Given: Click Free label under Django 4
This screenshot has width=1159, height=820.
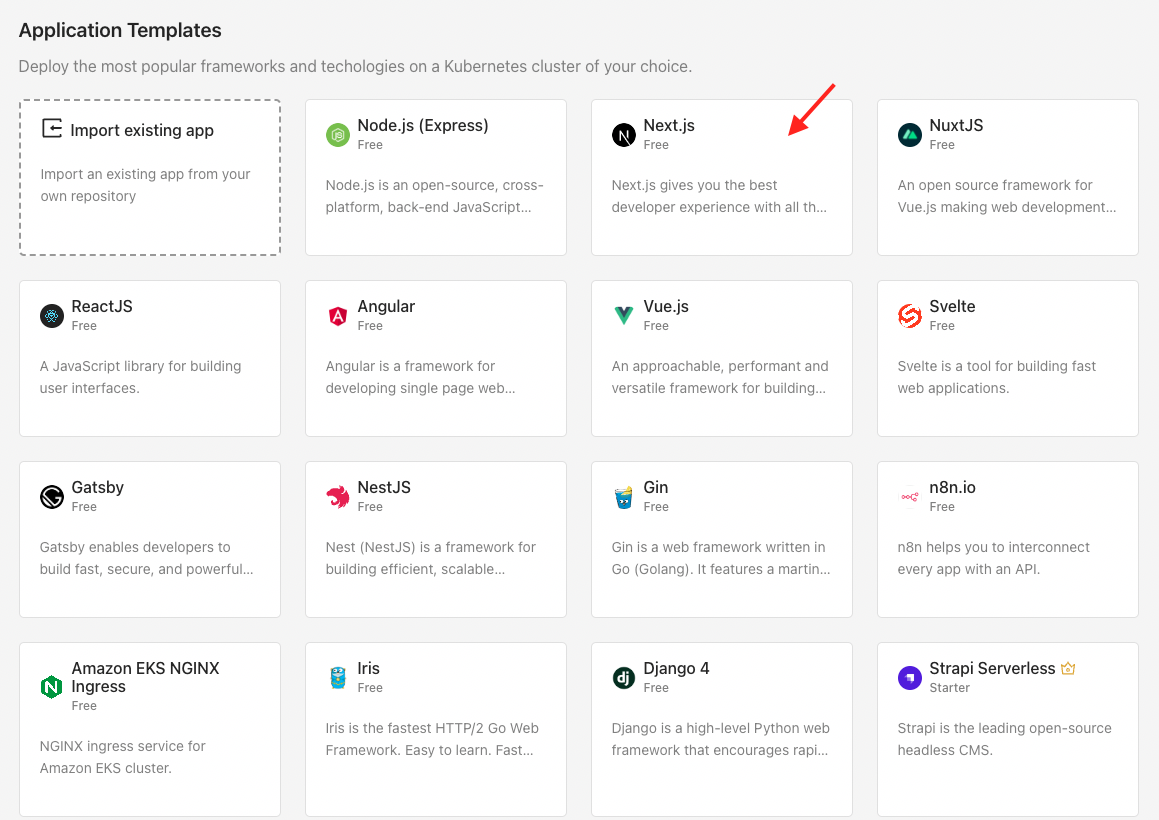Looking at the screenshot, I should click(x=656, y=688).
